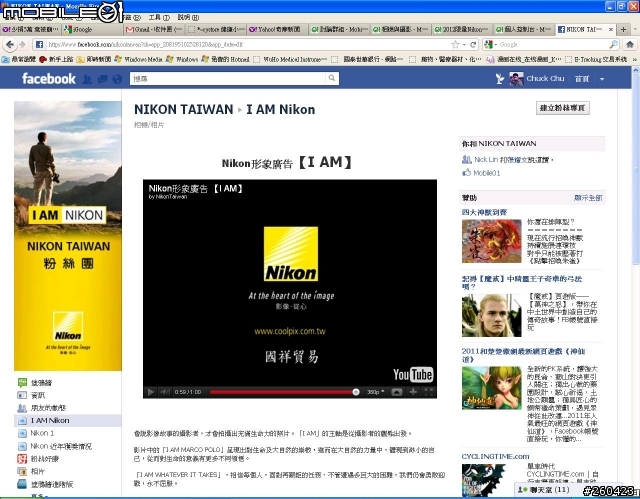Click the widescreen icon in video controls
This screenshot has height=499, width=640.
[x=396, y=392]
